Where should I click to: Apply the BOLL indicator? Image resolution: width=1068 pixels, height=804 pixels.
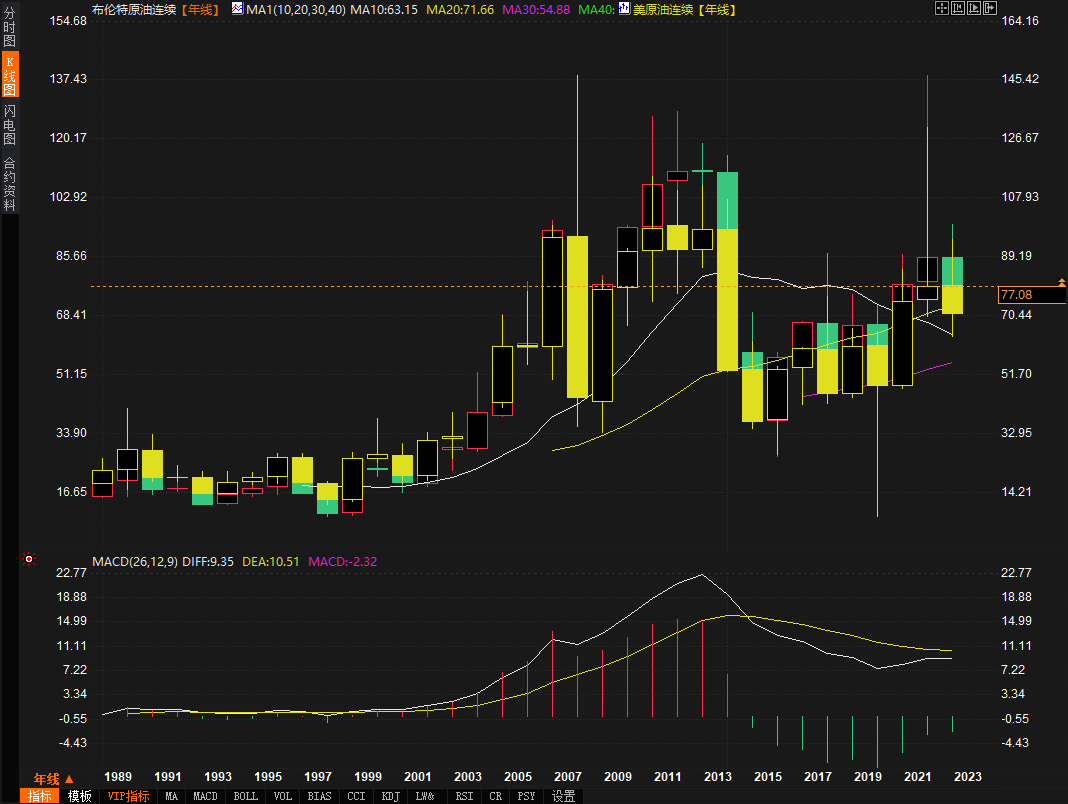tap(244, 796)
